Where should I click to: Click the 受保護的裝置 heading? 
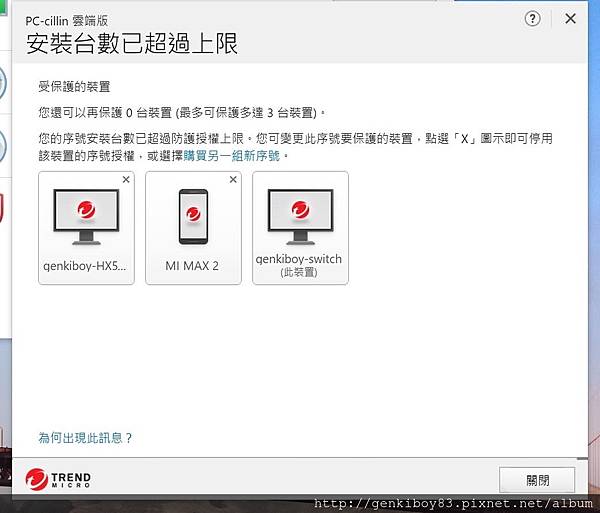pyautogui.click(x=74, y=86)
